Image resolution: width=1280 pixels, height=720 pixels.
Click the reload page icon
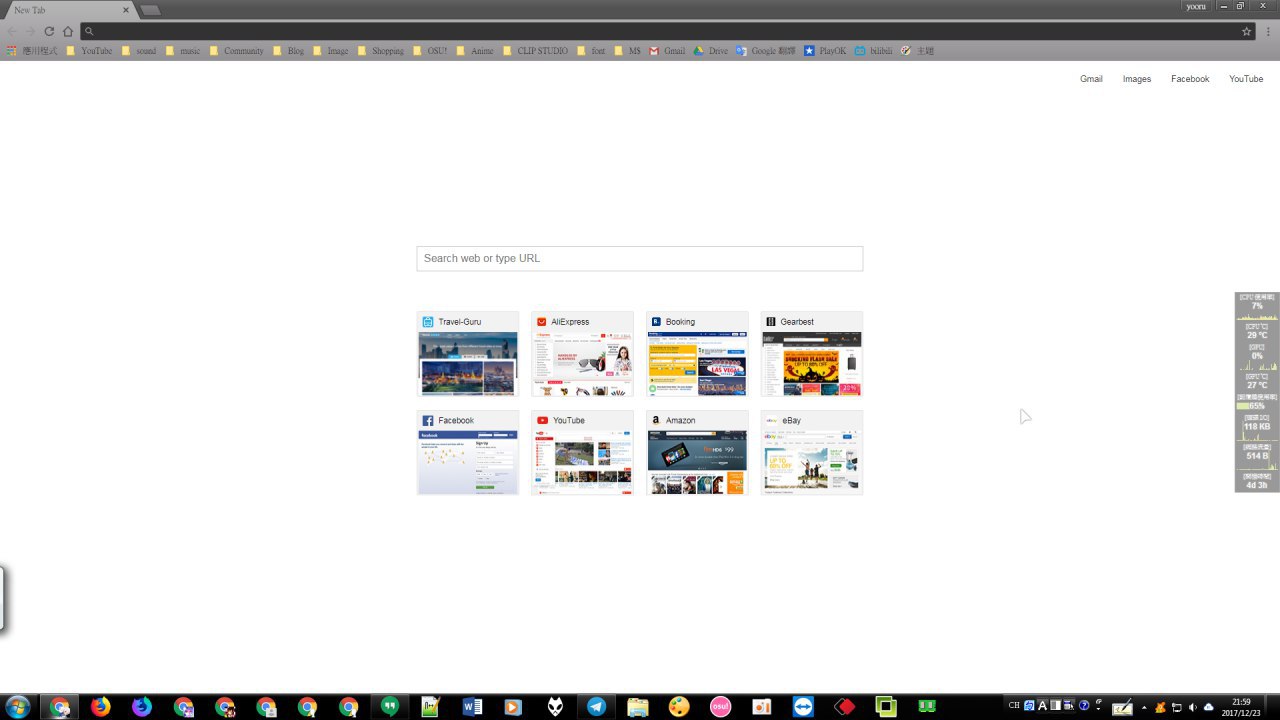(49, 31)
